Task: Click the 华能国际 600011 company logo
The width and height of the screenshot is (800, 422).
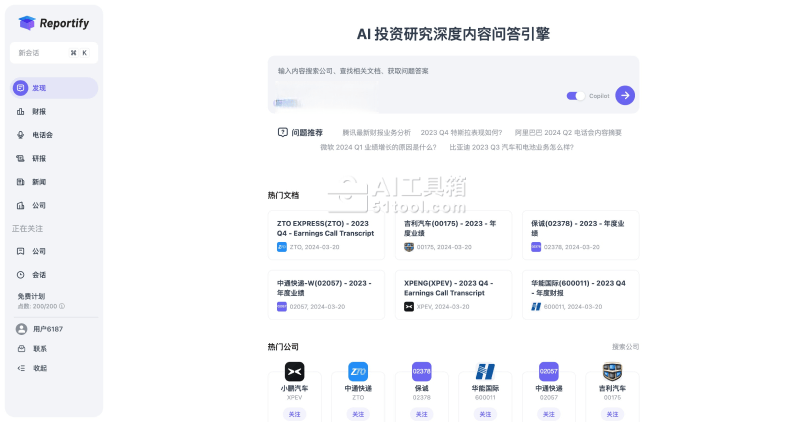Action: pos(485,372)
